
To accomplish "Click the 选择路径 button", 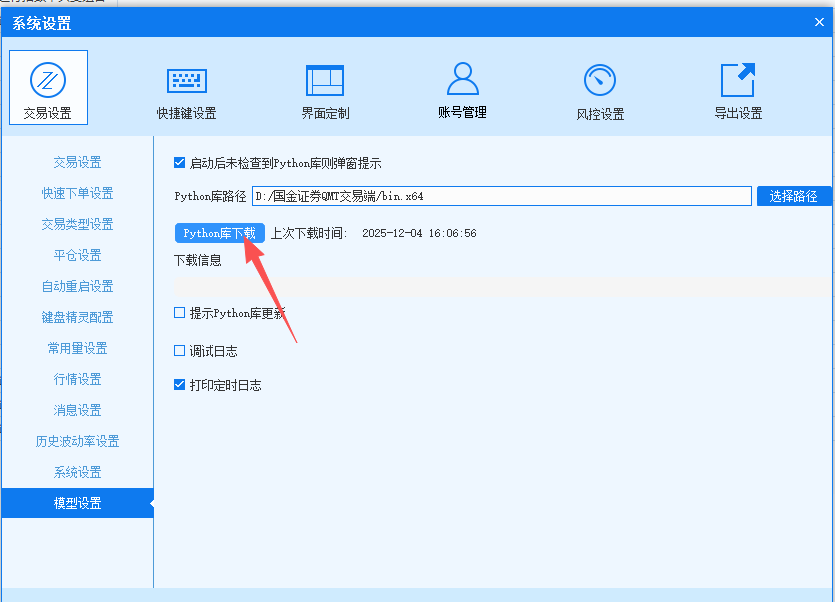I will coord(793,196).
